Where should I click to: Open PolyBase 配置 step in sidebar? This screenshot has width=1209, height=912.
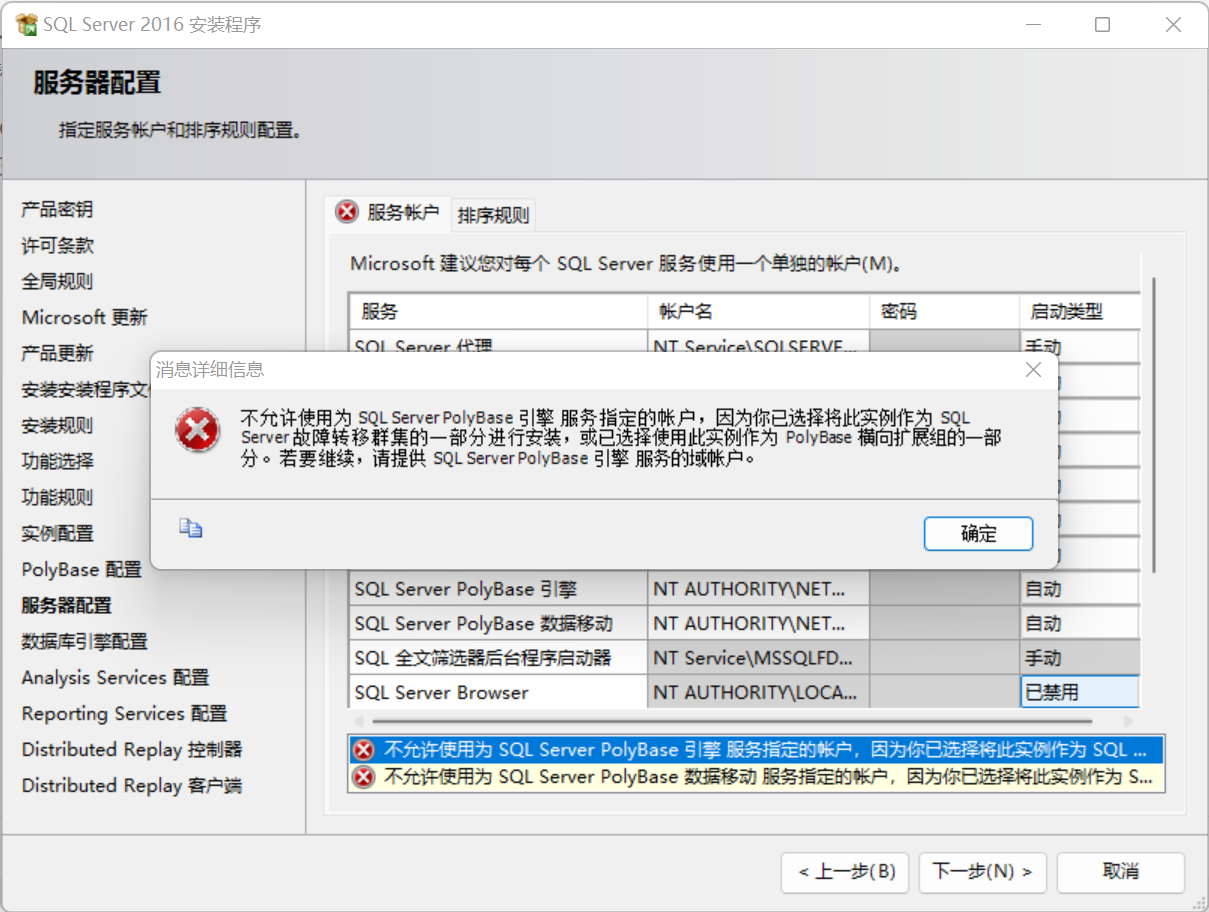[x=82, y=569]
